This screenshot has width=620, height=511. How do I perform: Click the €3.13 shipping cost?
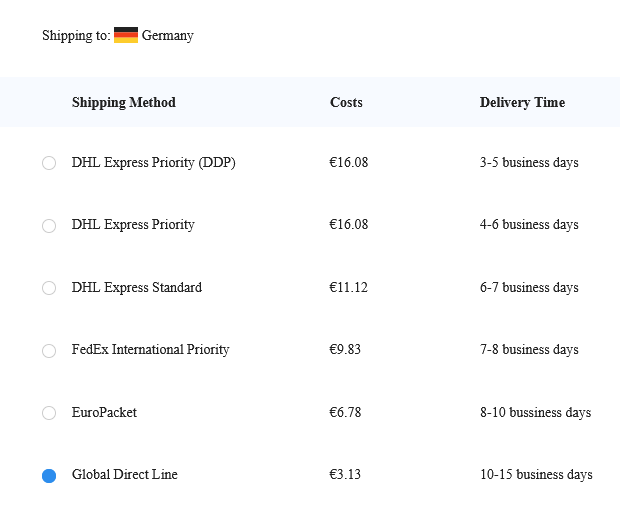[x=345, y=474]
